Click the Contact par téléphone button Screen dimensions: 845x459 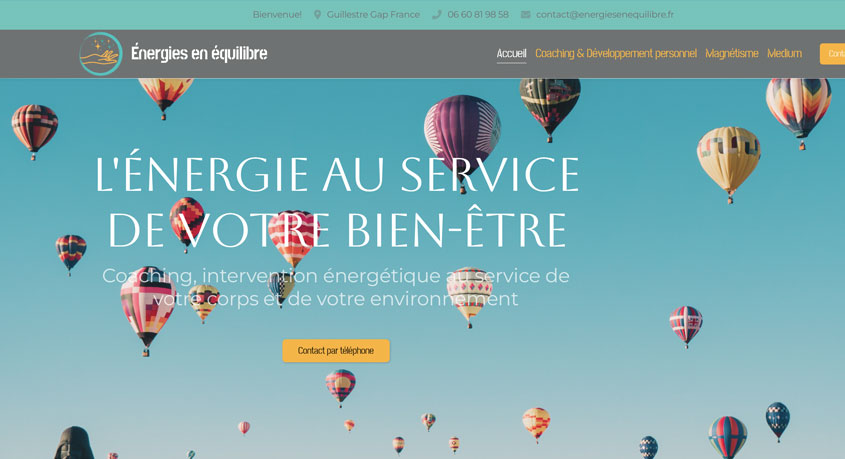coord(336,351)
